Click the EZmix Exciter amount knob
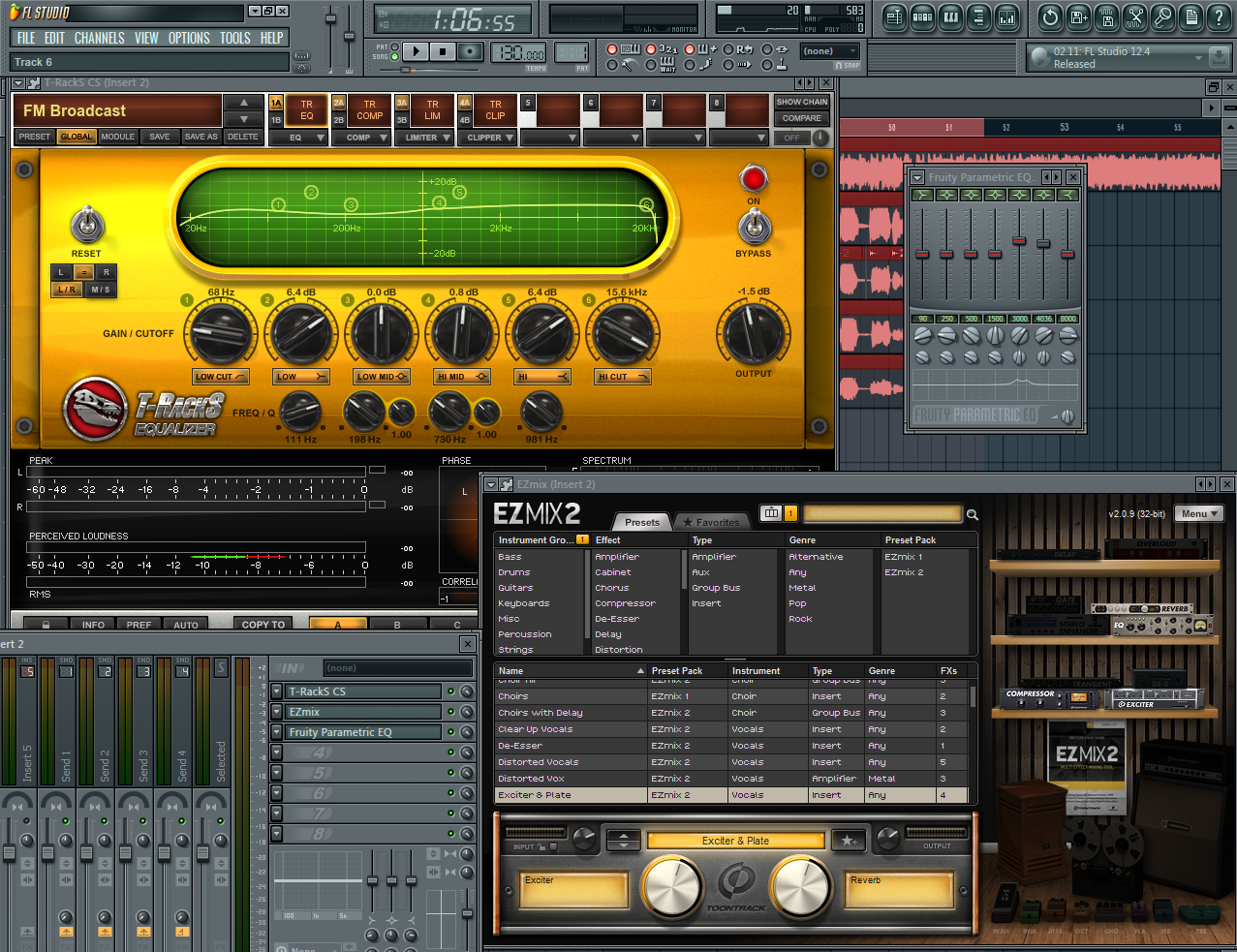Viewport: 1237px width, 952px height. (x=671, y=887)
